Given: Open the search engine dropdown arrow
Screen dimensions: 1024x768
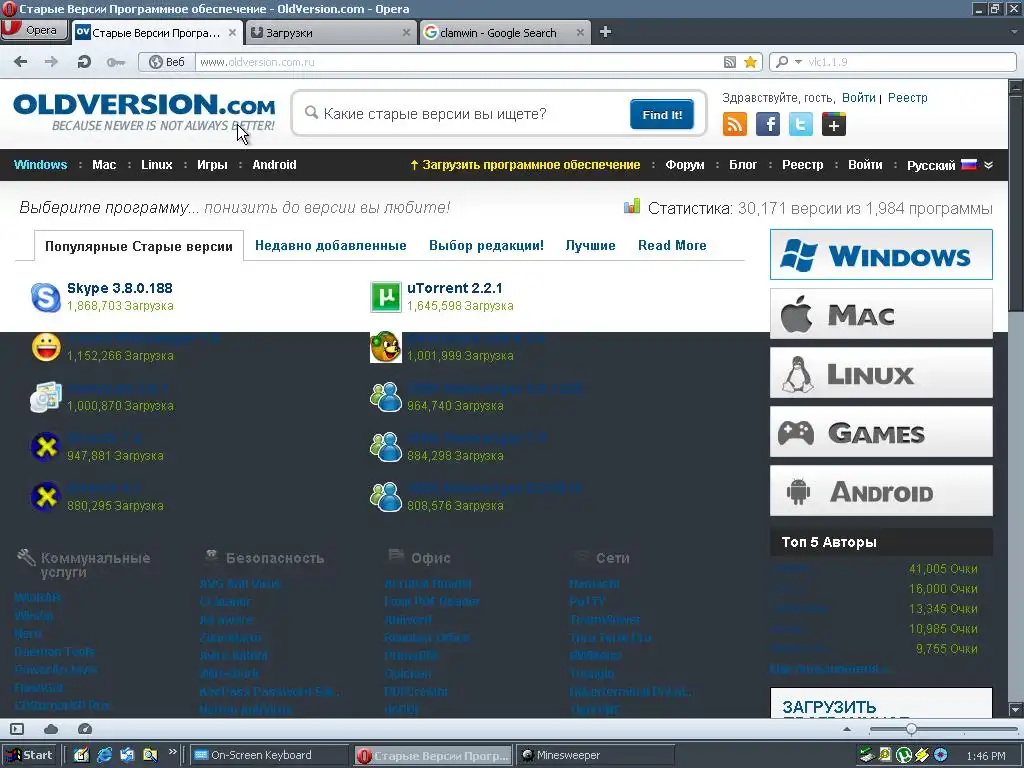Looking at the screenshot, I should [798, 62].
